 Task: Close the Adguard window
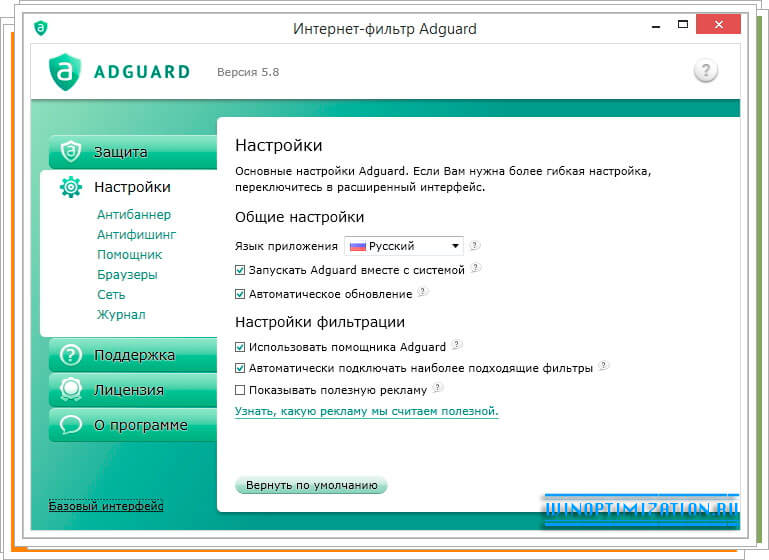718,25
